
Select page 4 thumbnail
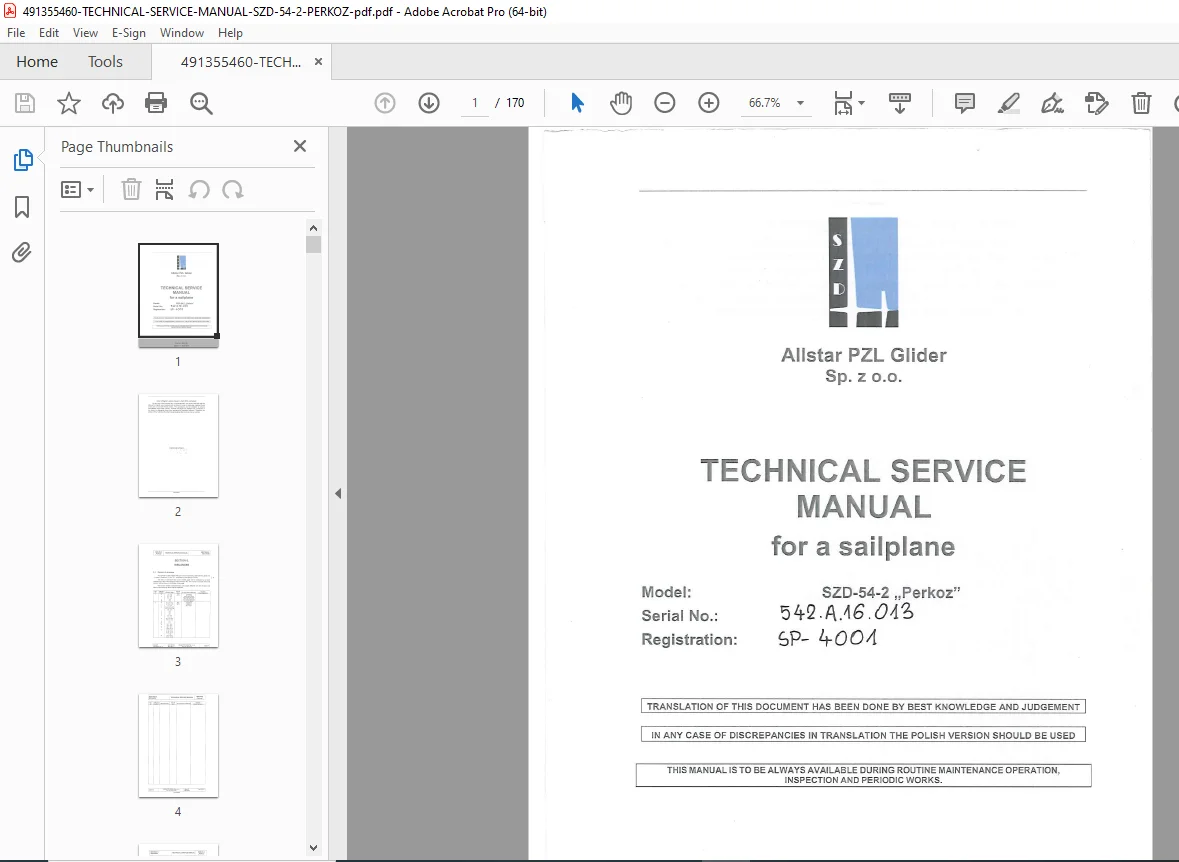(x=178, y=745)
